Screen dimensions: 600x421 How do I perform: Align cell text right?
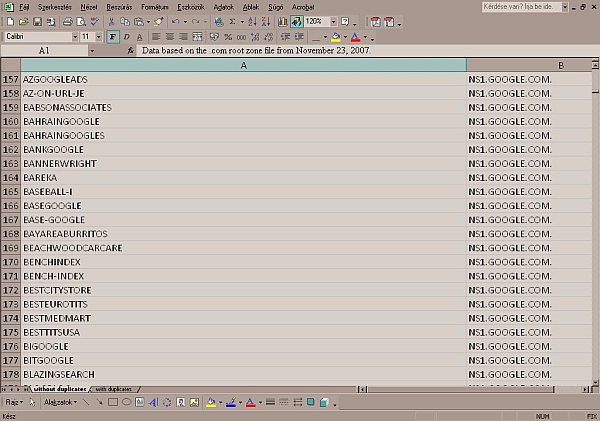[183, 37]
